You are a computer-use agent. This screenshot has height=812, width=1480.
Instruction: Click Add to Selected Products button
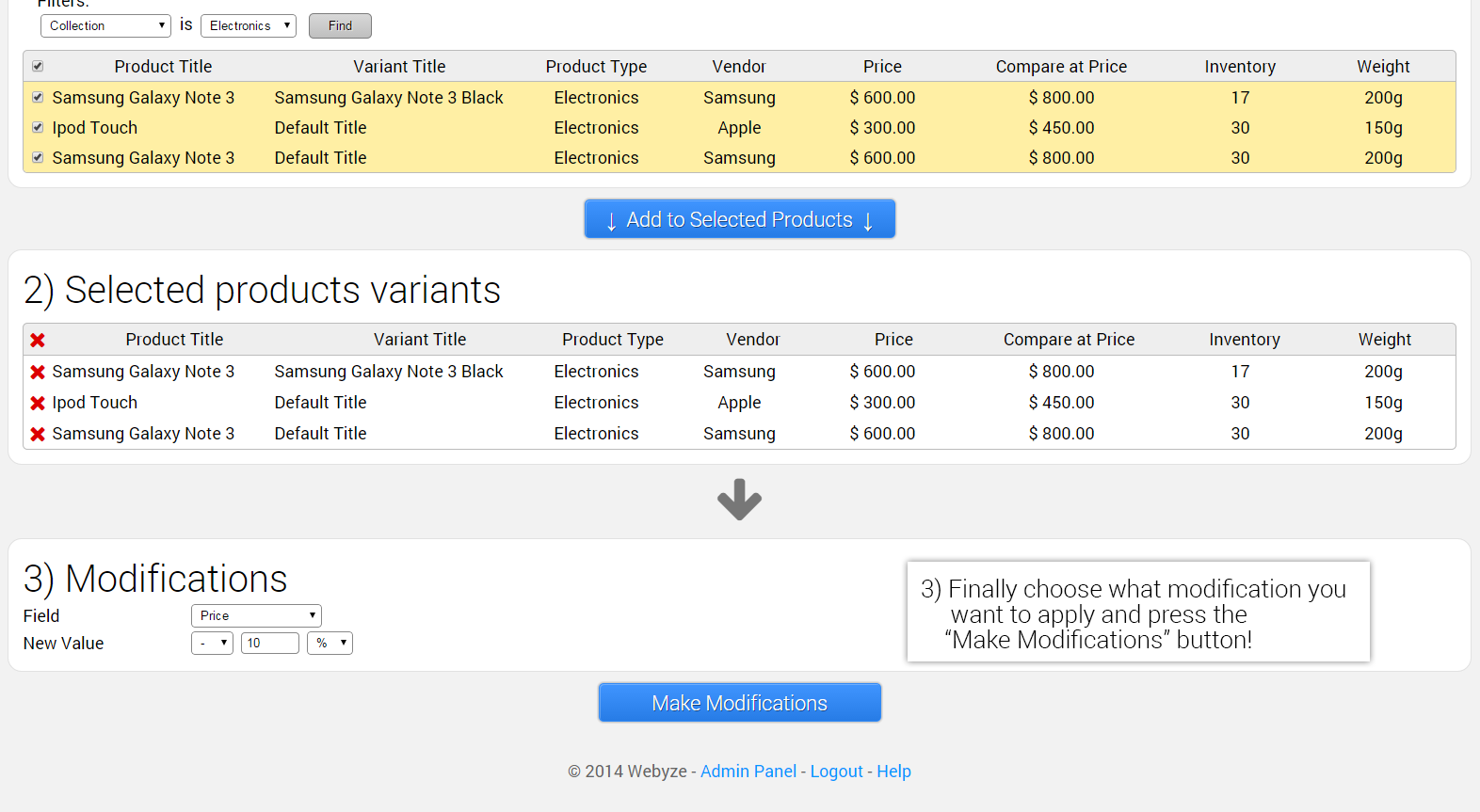740,218
